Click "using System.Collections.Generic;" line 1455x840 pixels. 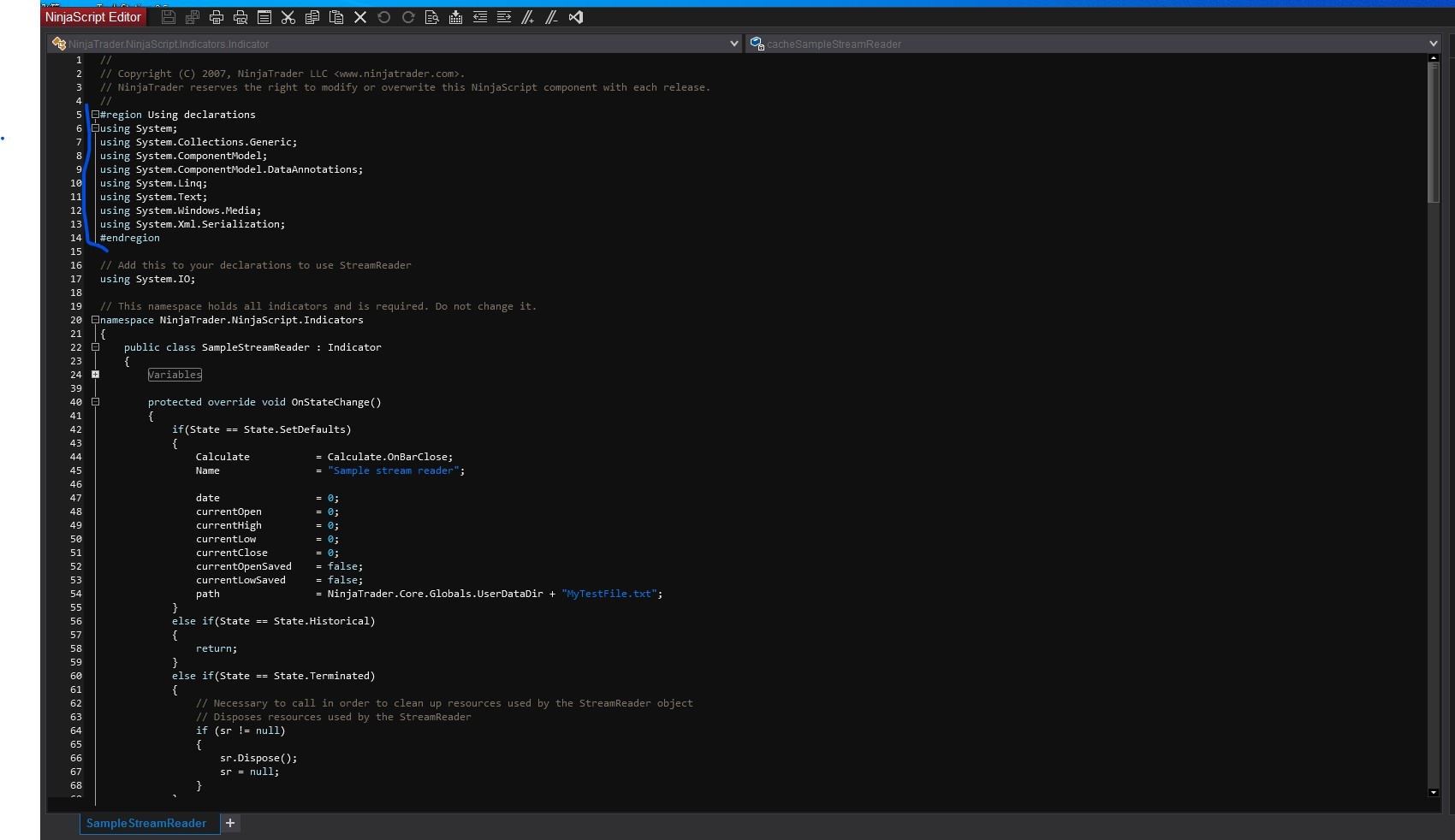[199, 142]
